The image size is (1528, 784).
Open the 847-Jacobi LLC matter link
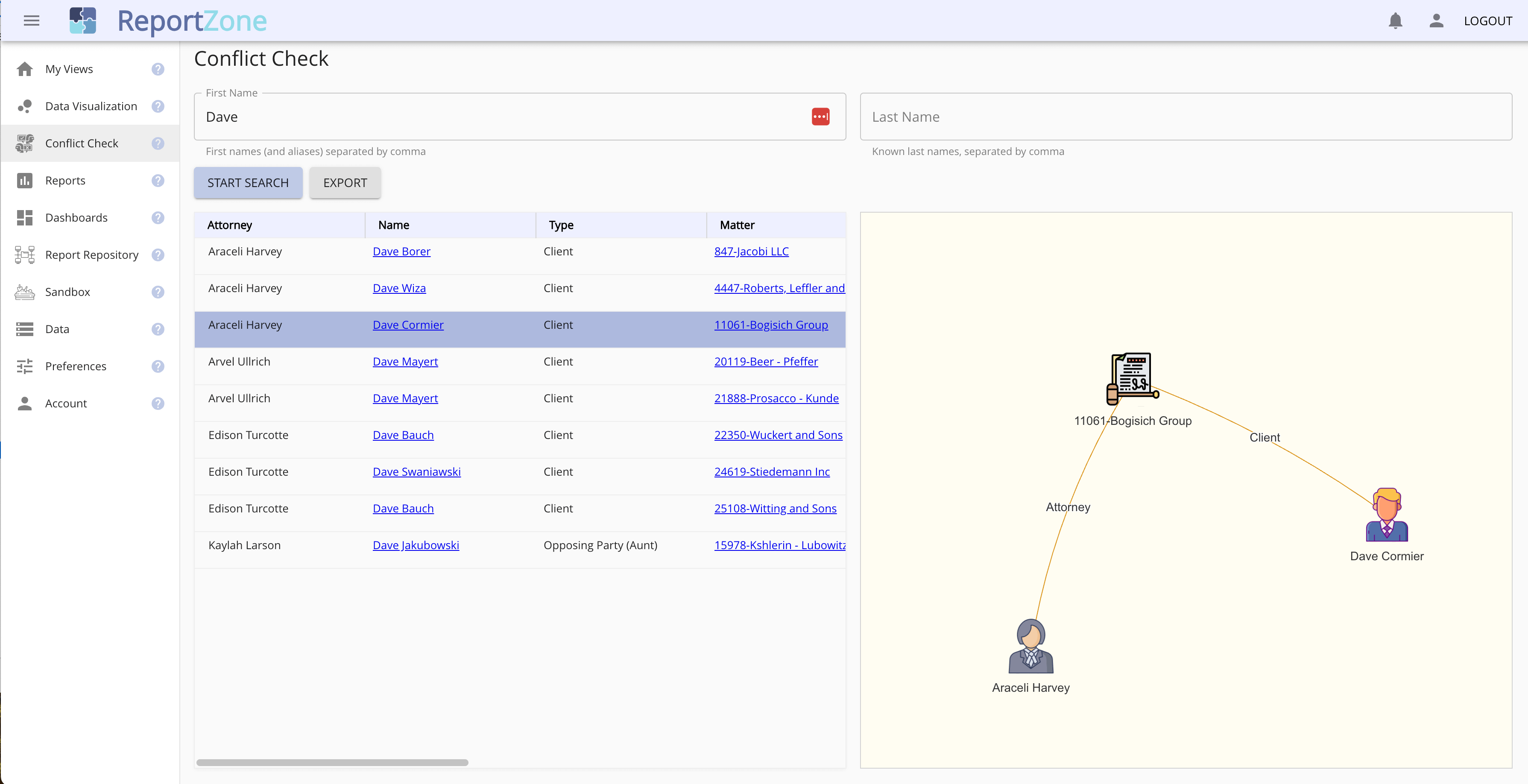[752, 252]
